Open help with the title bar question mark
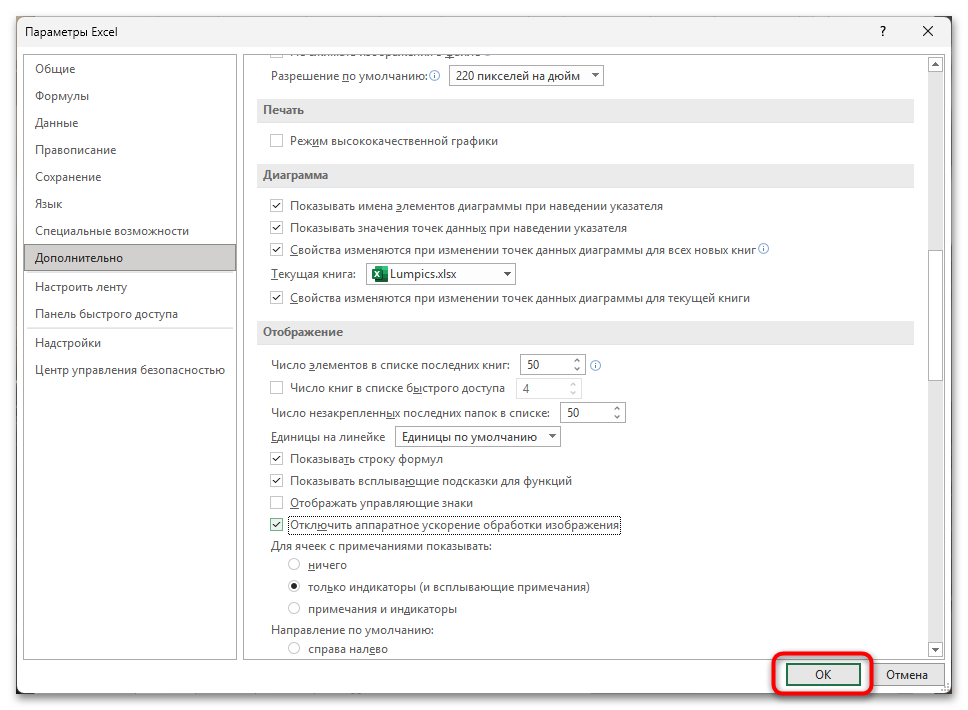 click(882, 32)
